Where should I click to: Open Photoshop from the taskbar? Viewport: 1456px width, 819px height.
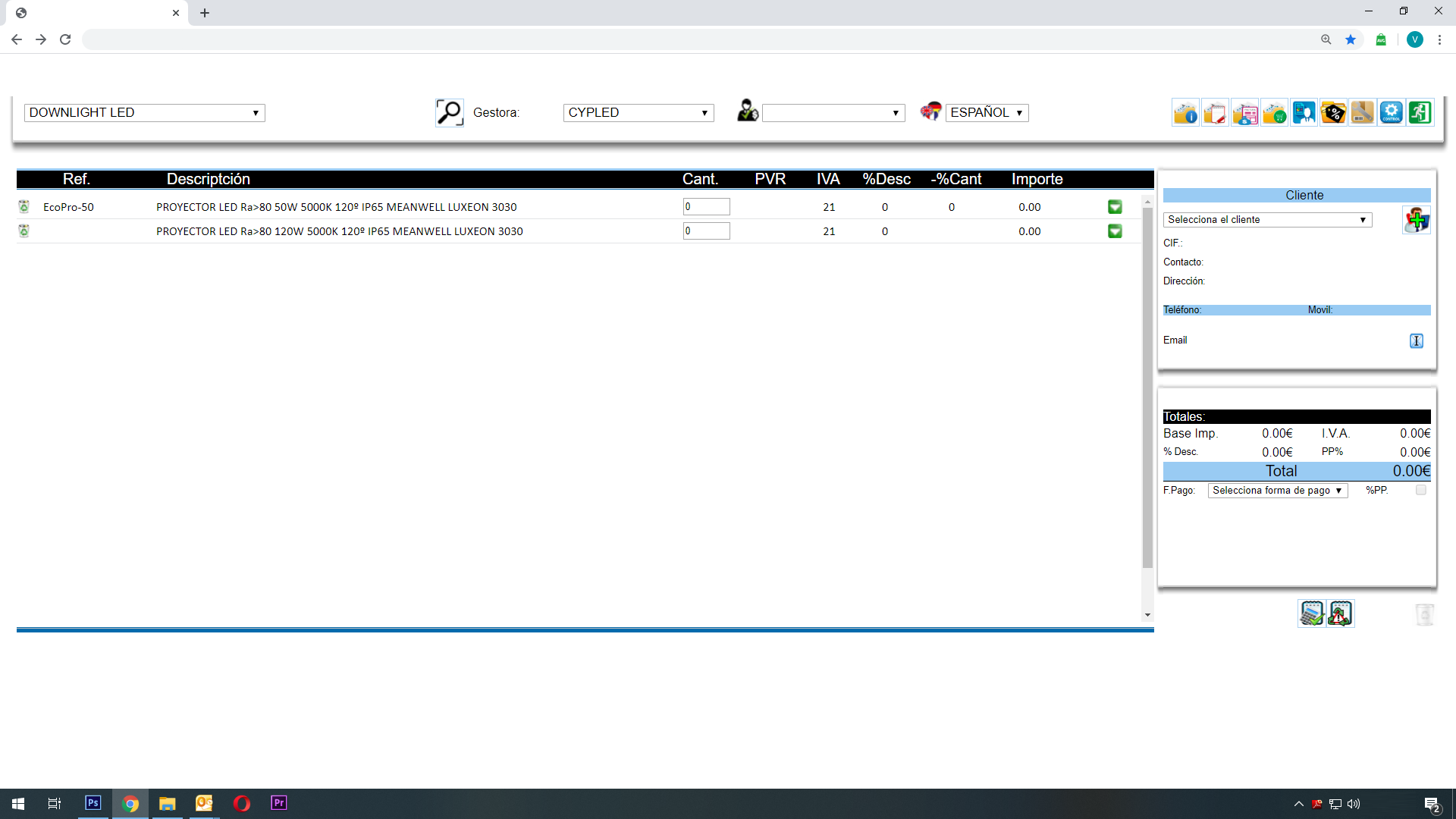pos(93,803)
